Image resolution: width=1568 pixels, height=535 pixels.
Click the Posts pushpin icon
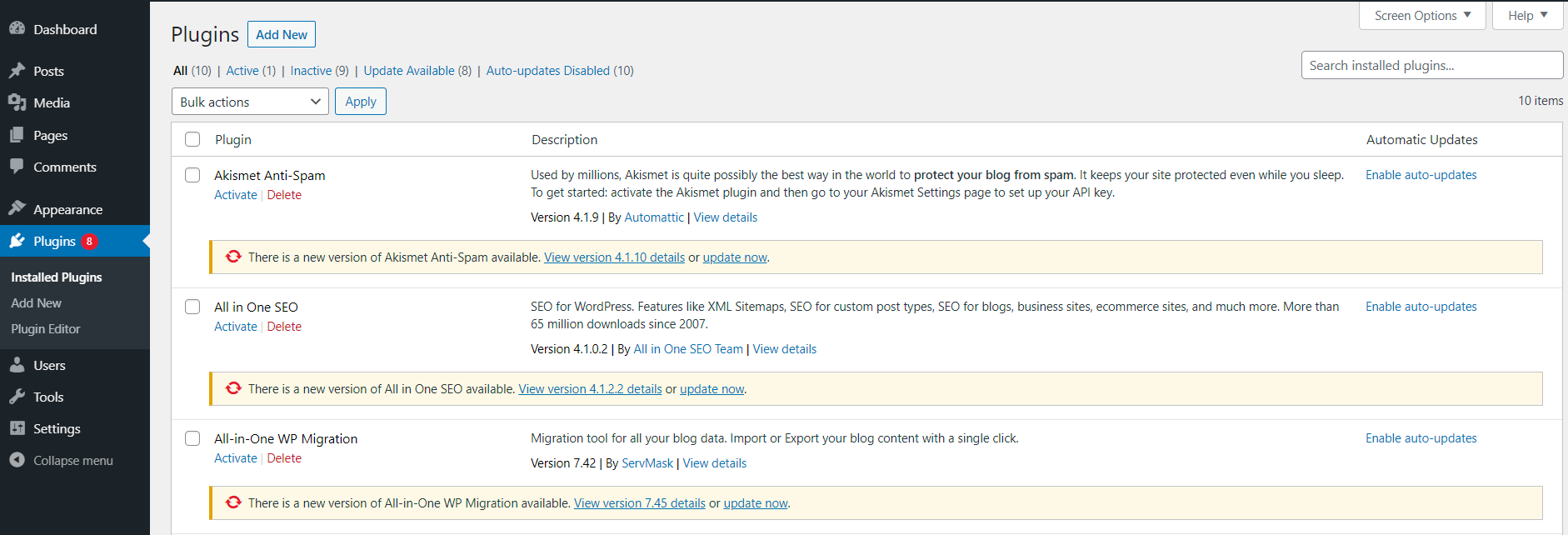(x=17, y=71)
